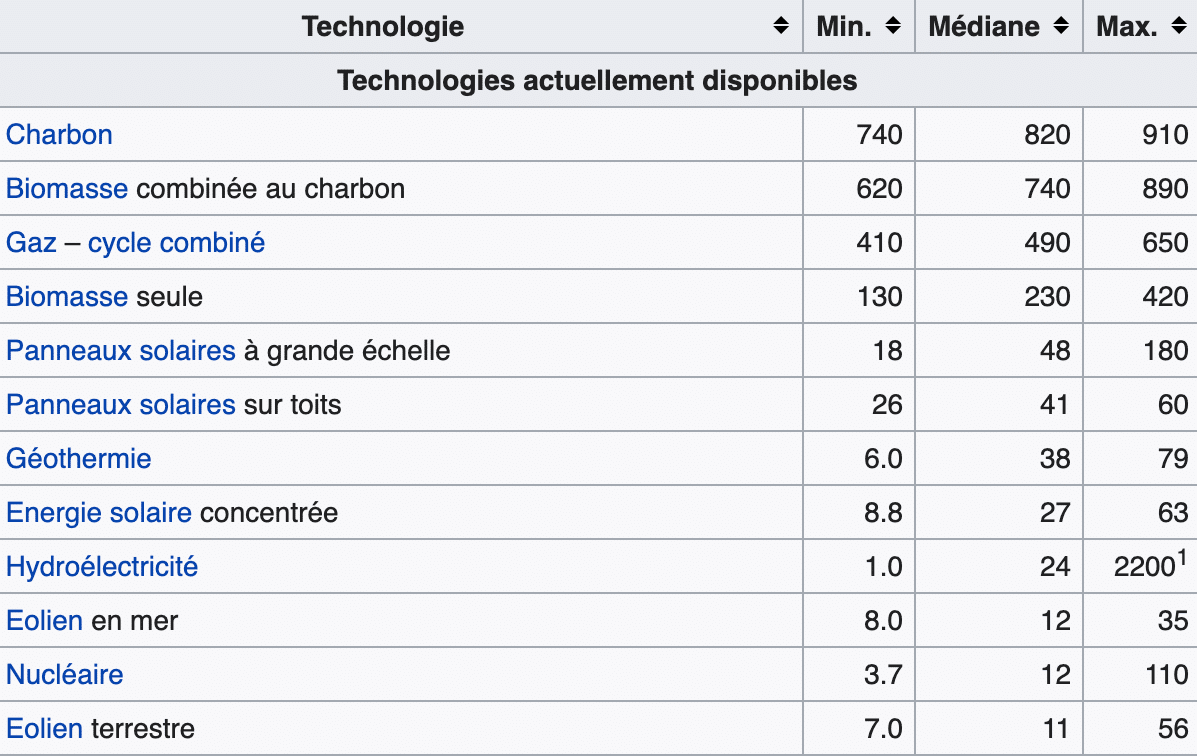Open Eolien link in the en mer row

[x=44, y=621]
